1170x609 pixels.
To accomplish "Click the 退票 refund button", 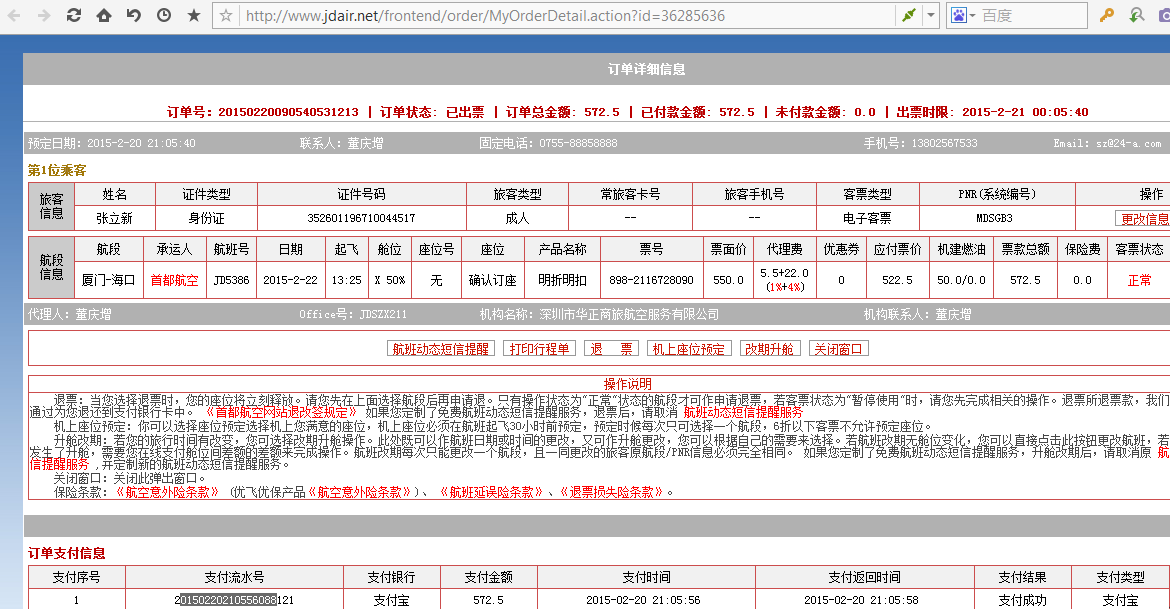I will [x=612, y=349].
